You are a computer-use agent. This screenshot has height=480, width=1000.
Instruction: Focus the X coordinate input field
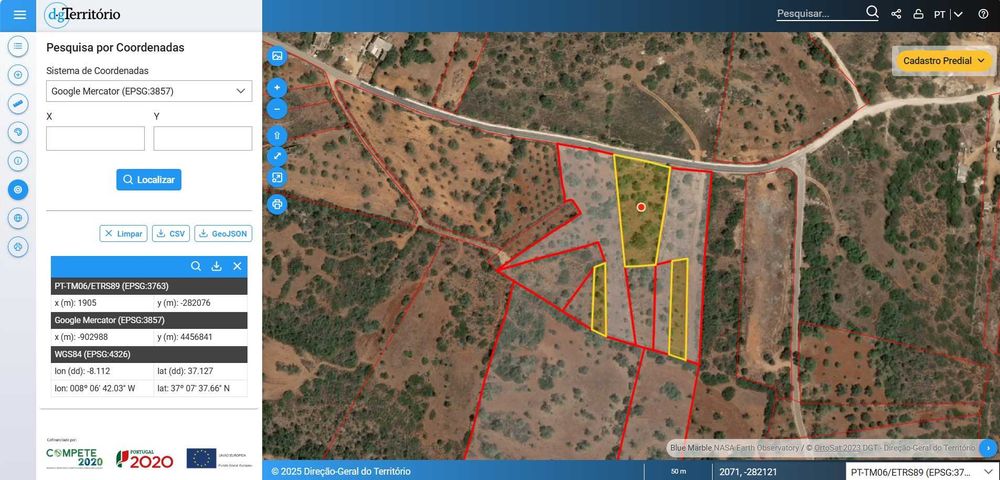96,138
